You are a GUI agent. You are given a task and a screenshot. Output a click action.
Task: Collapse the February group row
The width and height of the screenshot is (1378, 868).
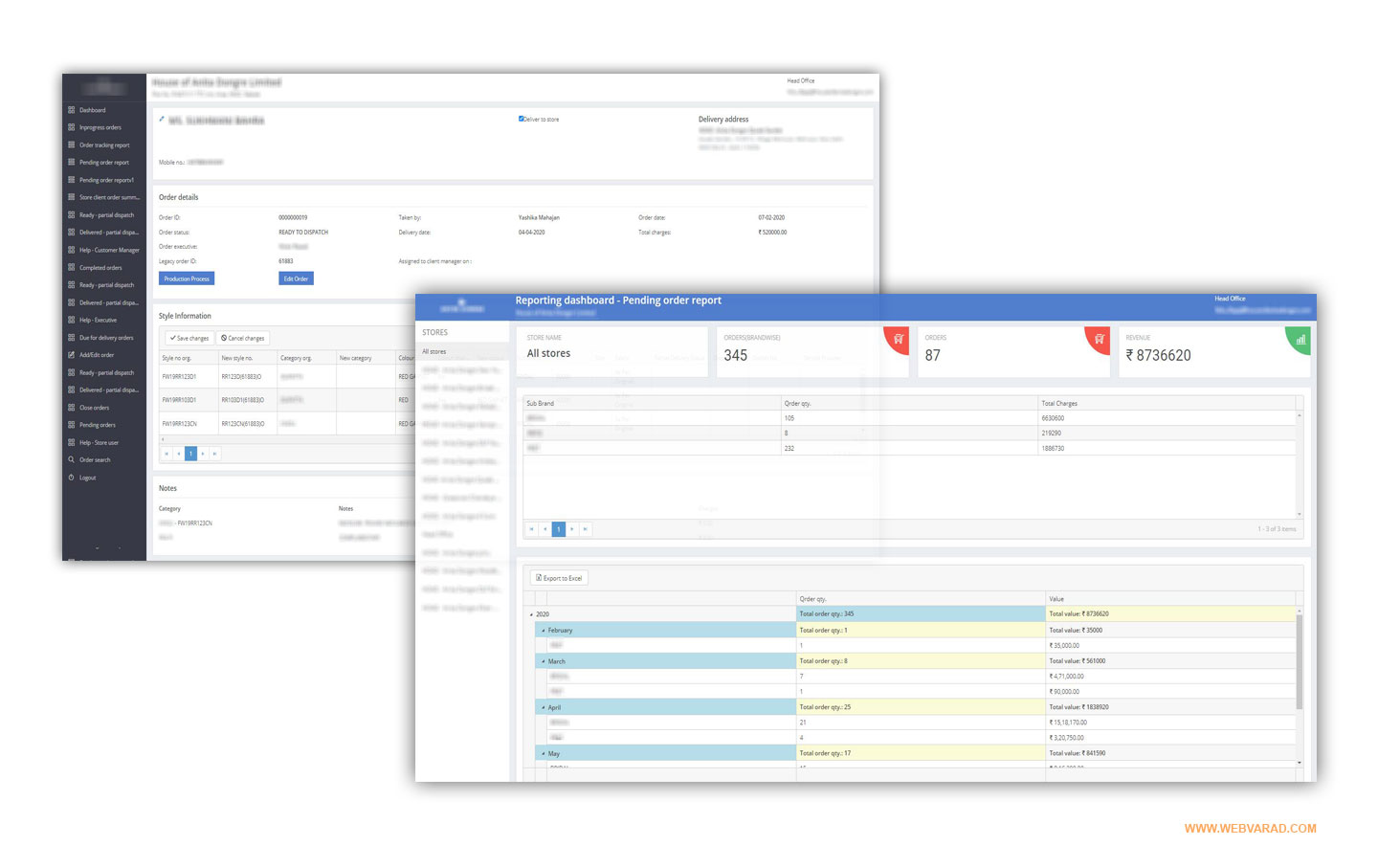[x=544, y=631]
